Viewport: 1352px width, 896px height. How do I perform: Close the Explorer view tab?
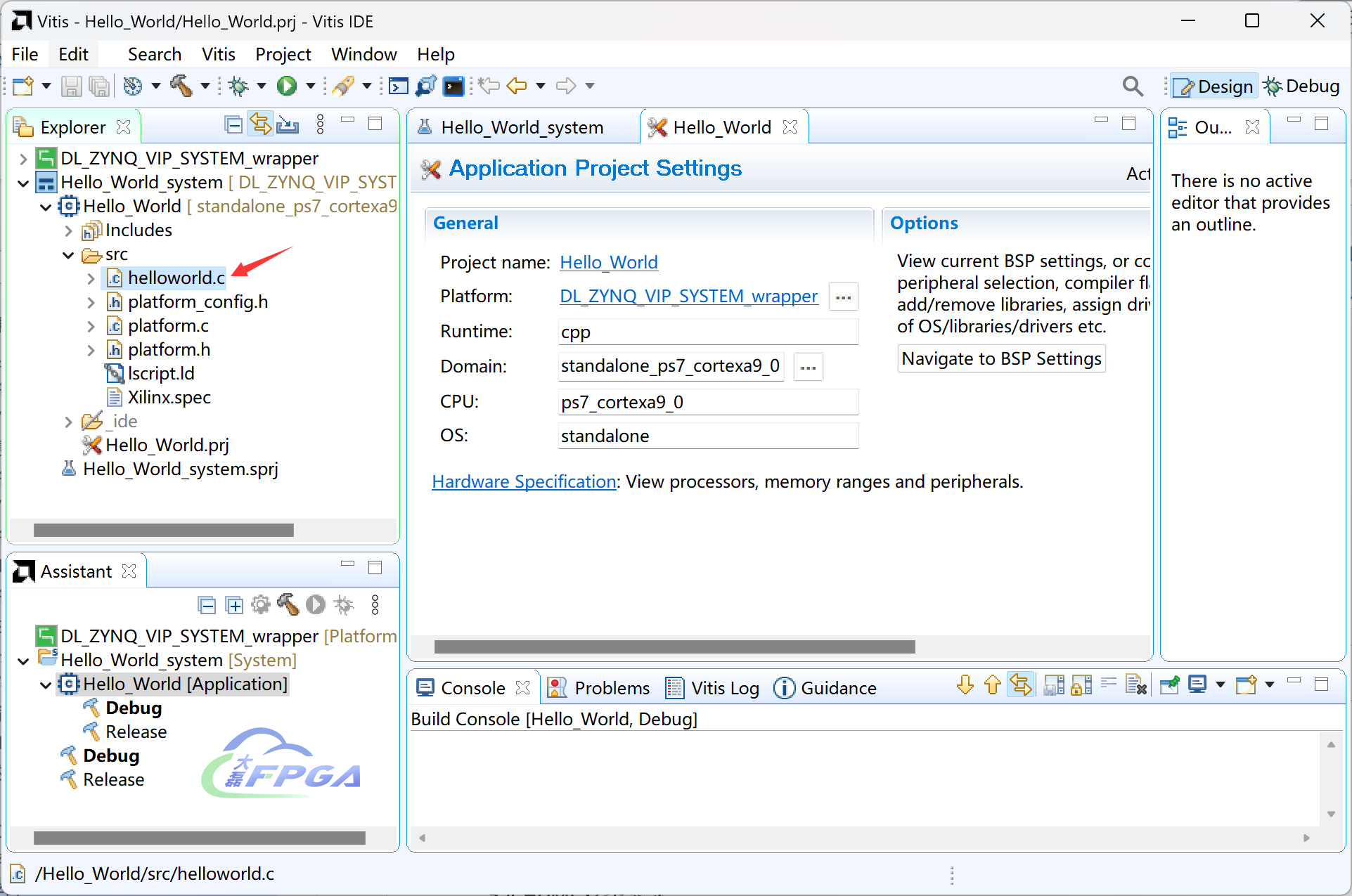123,126
